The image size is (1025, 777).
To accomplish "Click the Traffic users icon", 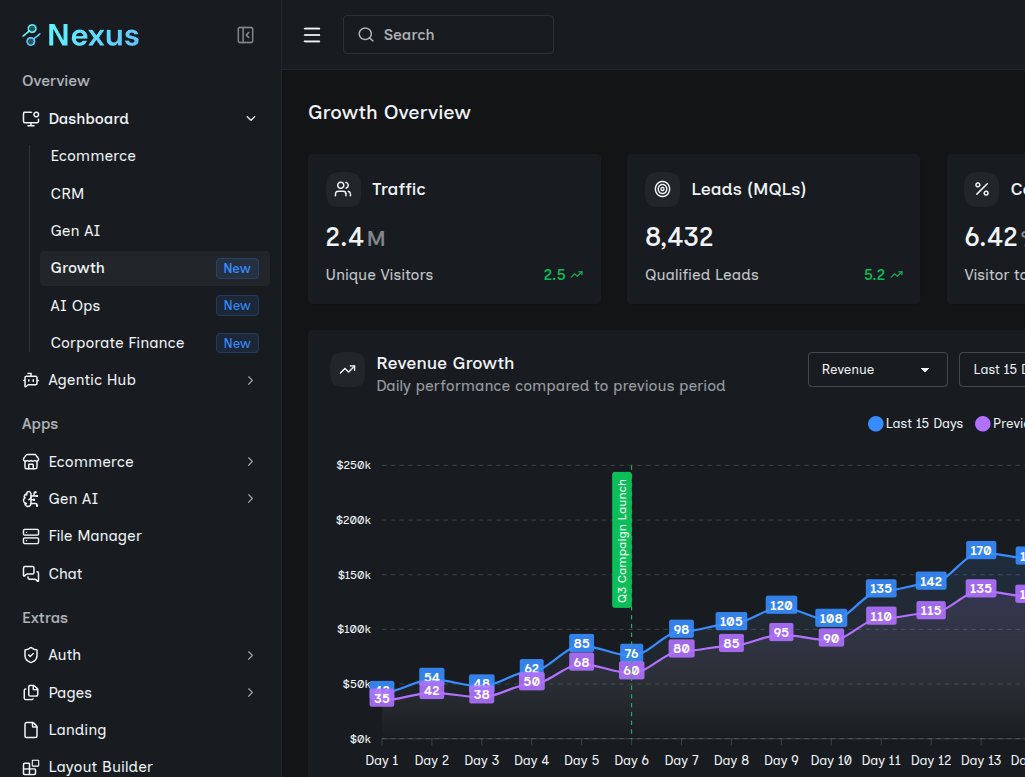I will (343, 190).
